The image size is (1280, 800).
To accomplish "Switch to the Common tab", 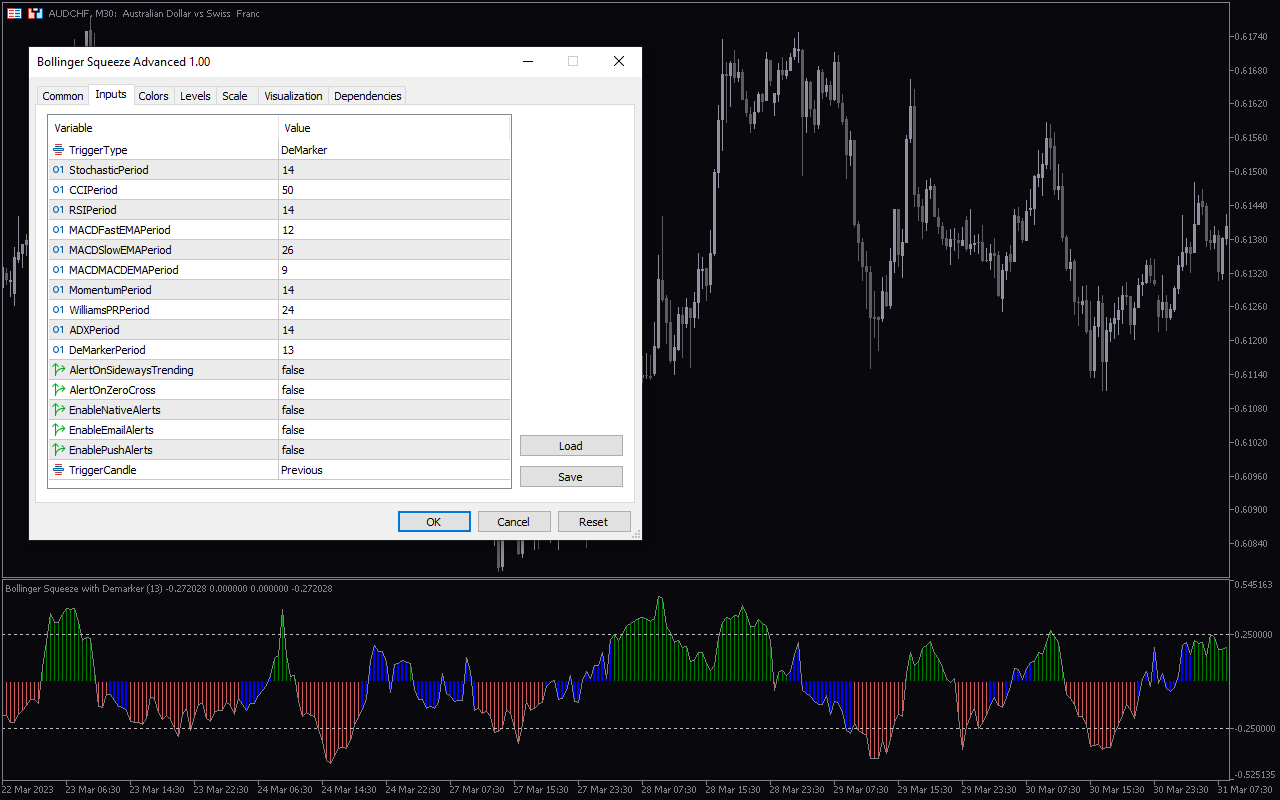I will point(63,96).
